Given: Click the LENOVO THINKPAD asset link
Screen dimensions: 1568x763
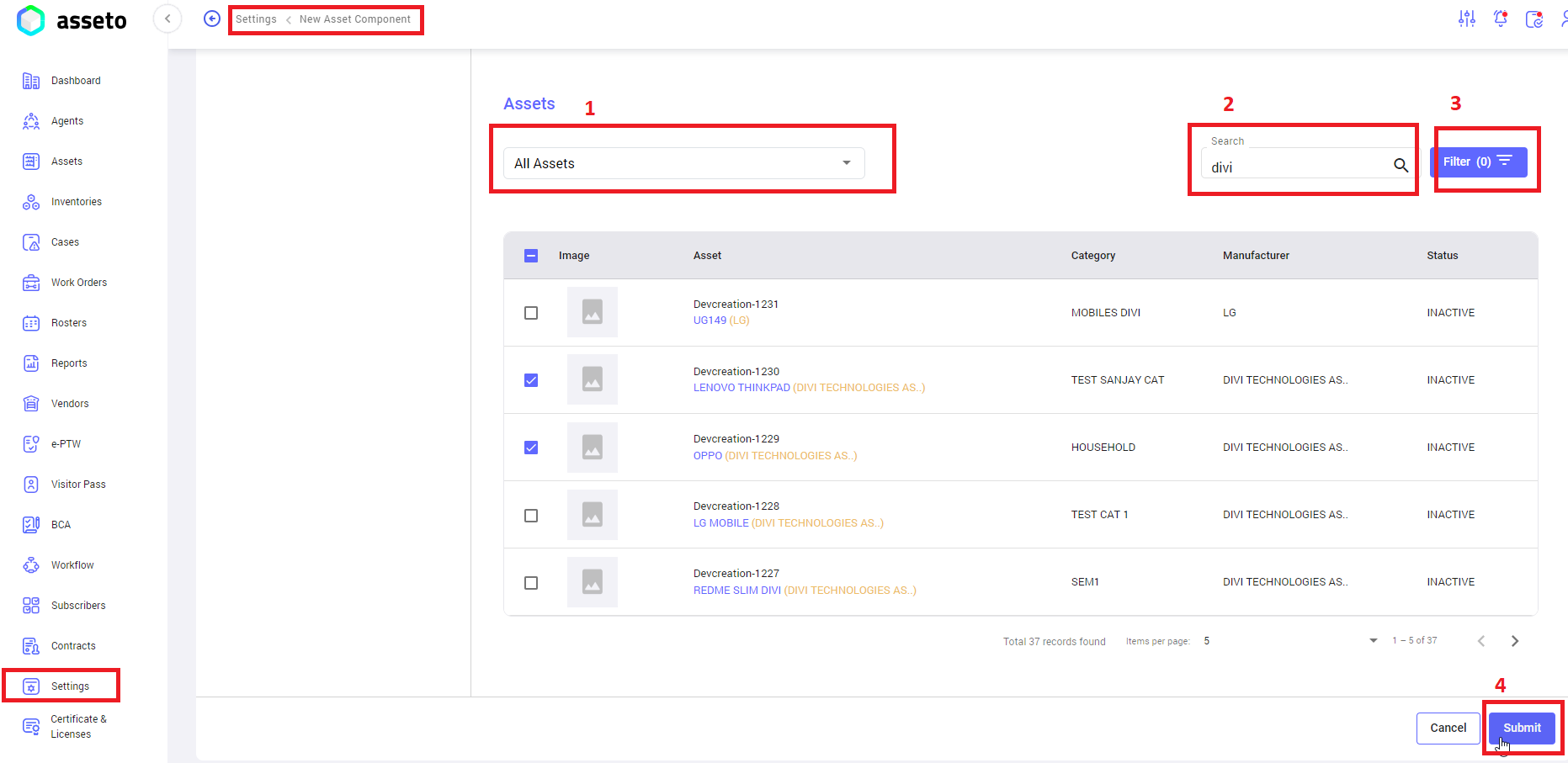Looking at the screenshot, I should pyautogui.click(x=741, y=388).
